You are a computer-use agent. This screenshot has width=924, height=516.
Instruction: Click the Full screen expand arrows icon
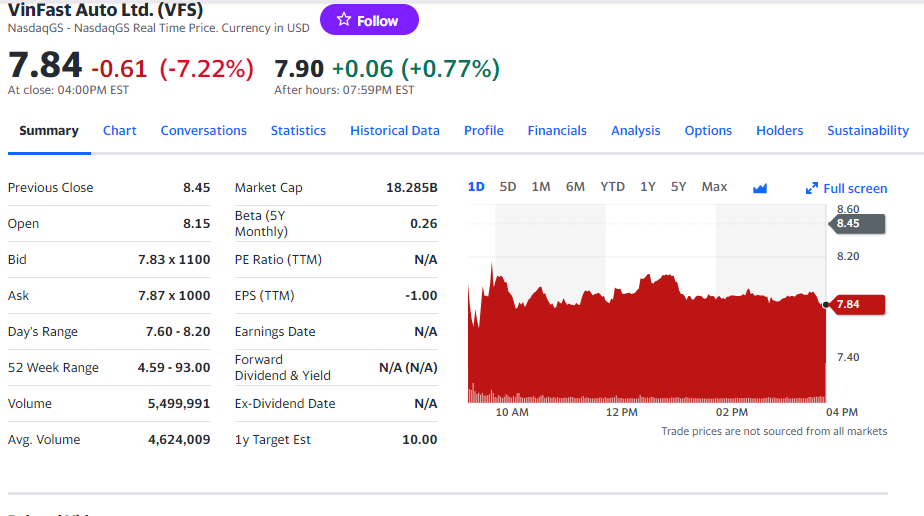click(812, 189)
